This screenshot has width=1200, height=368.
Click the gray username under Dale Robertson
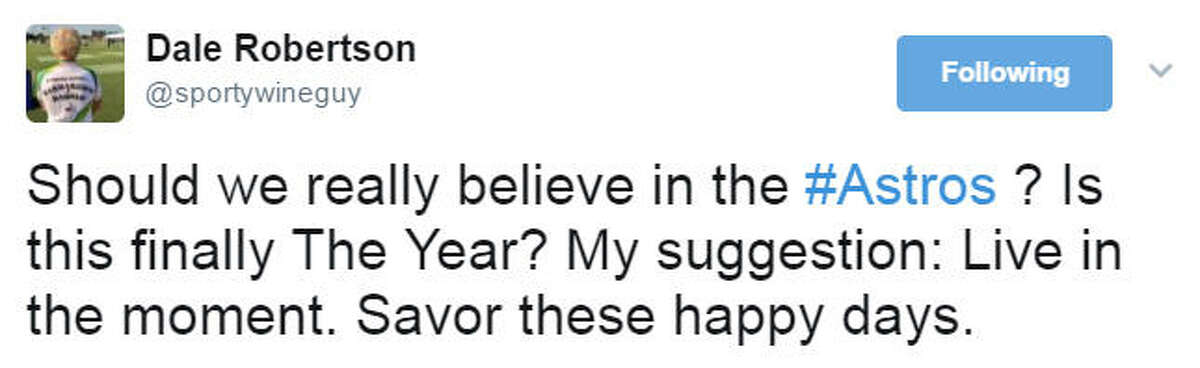point(254,95)
